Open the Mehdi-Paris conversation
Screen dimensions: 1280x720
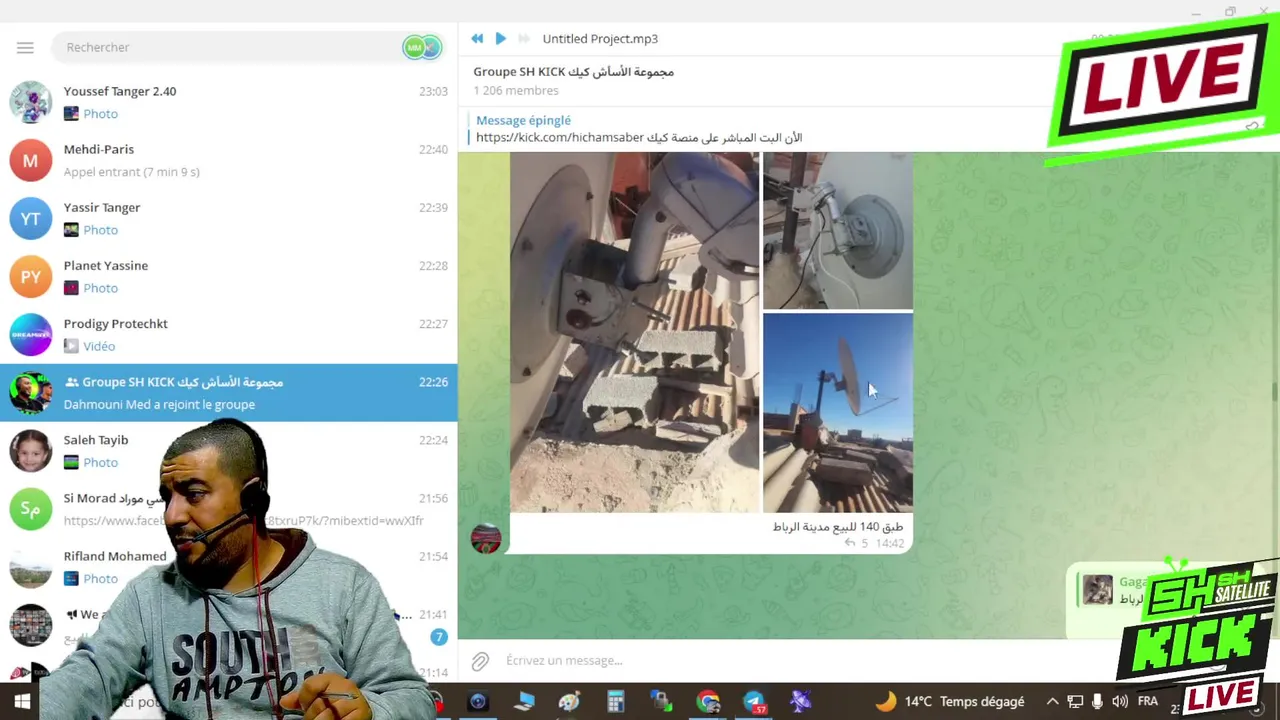(229, 160)
